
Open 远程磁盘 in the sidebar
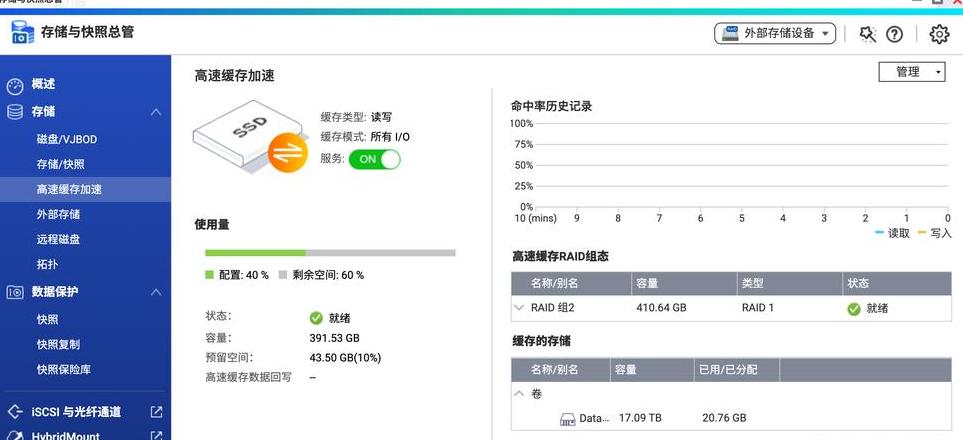[58, 240]
